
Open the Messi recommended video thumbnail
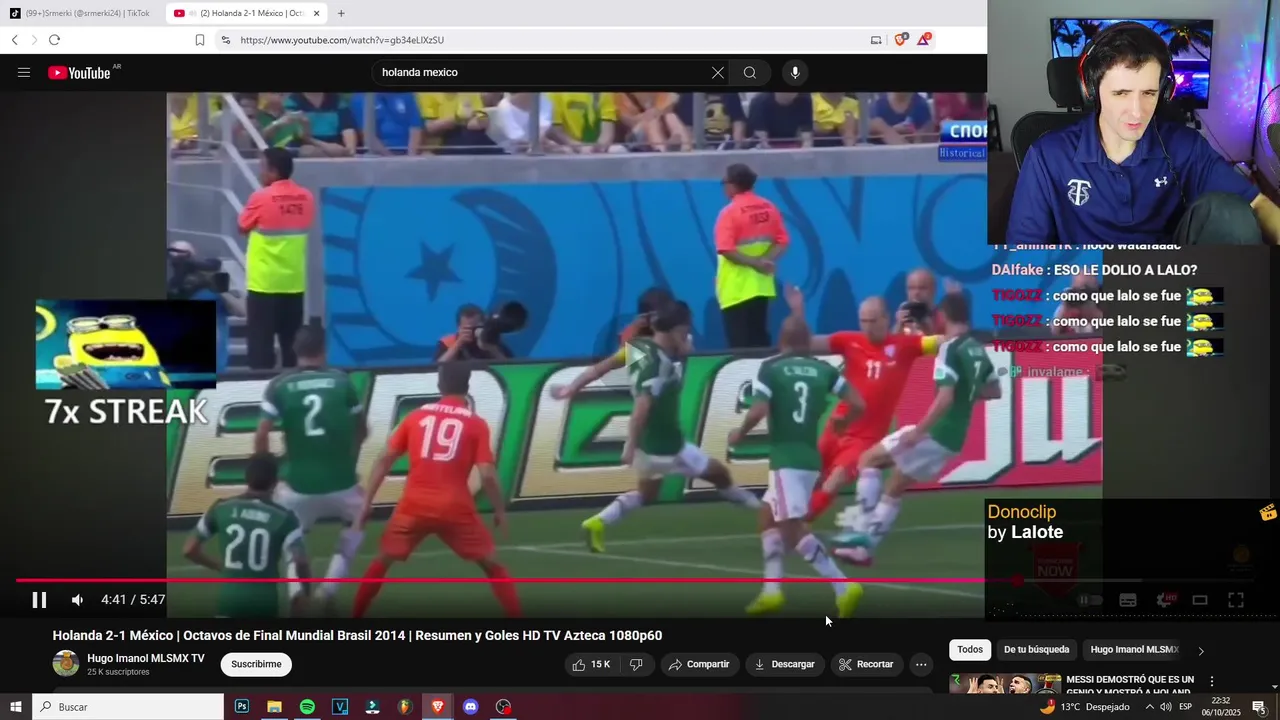[1005, 684]
